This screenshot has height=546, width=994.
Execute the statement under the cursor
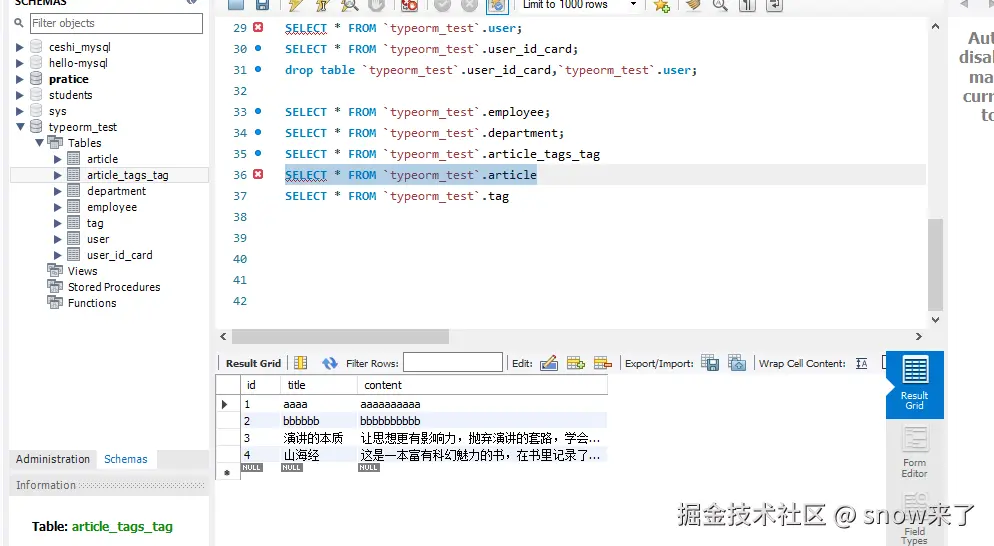click(322, 5)
